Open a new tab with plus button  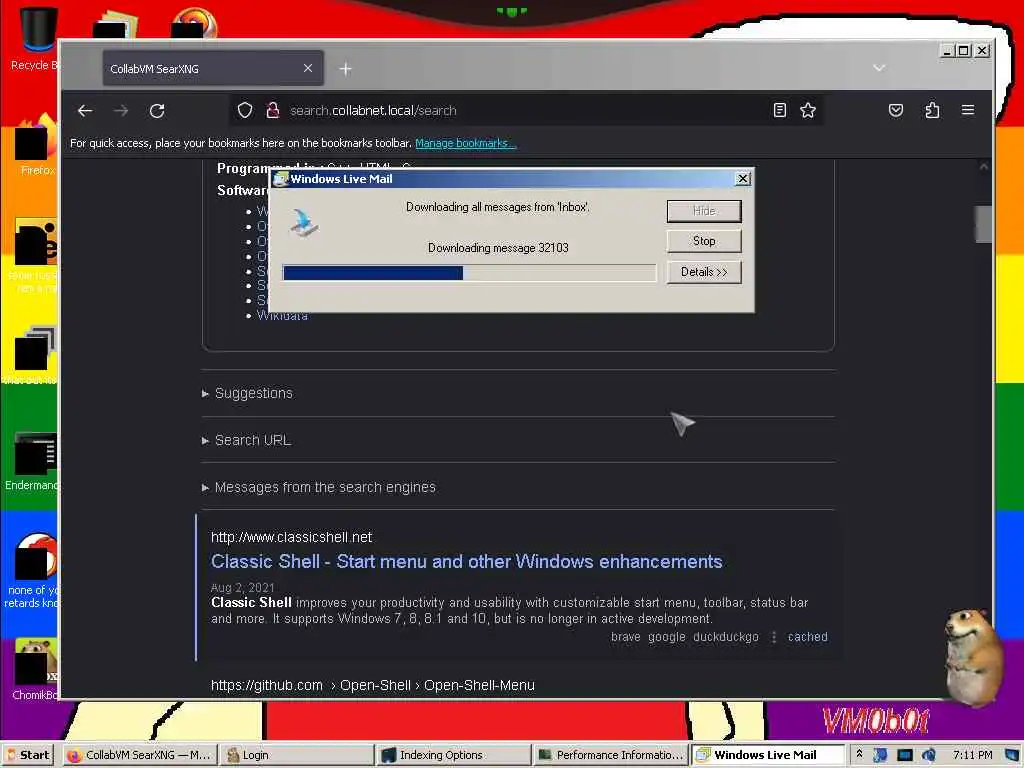[x=345, y=69]
